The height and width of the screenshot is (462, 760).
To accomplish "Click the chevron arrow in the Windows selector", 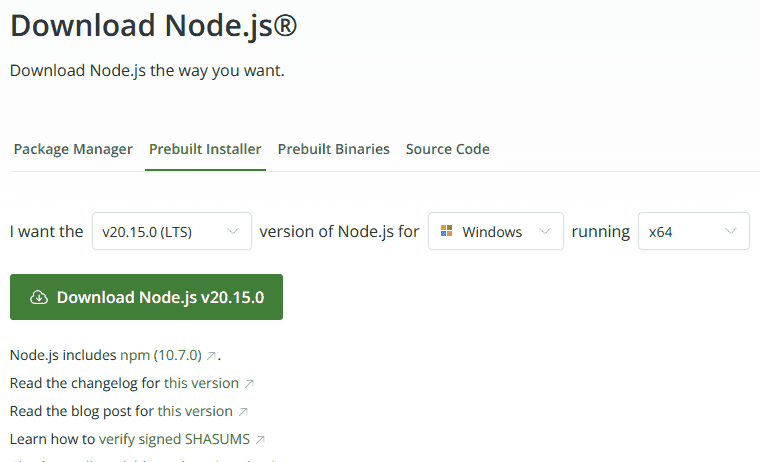I will (x=545, y=231).
